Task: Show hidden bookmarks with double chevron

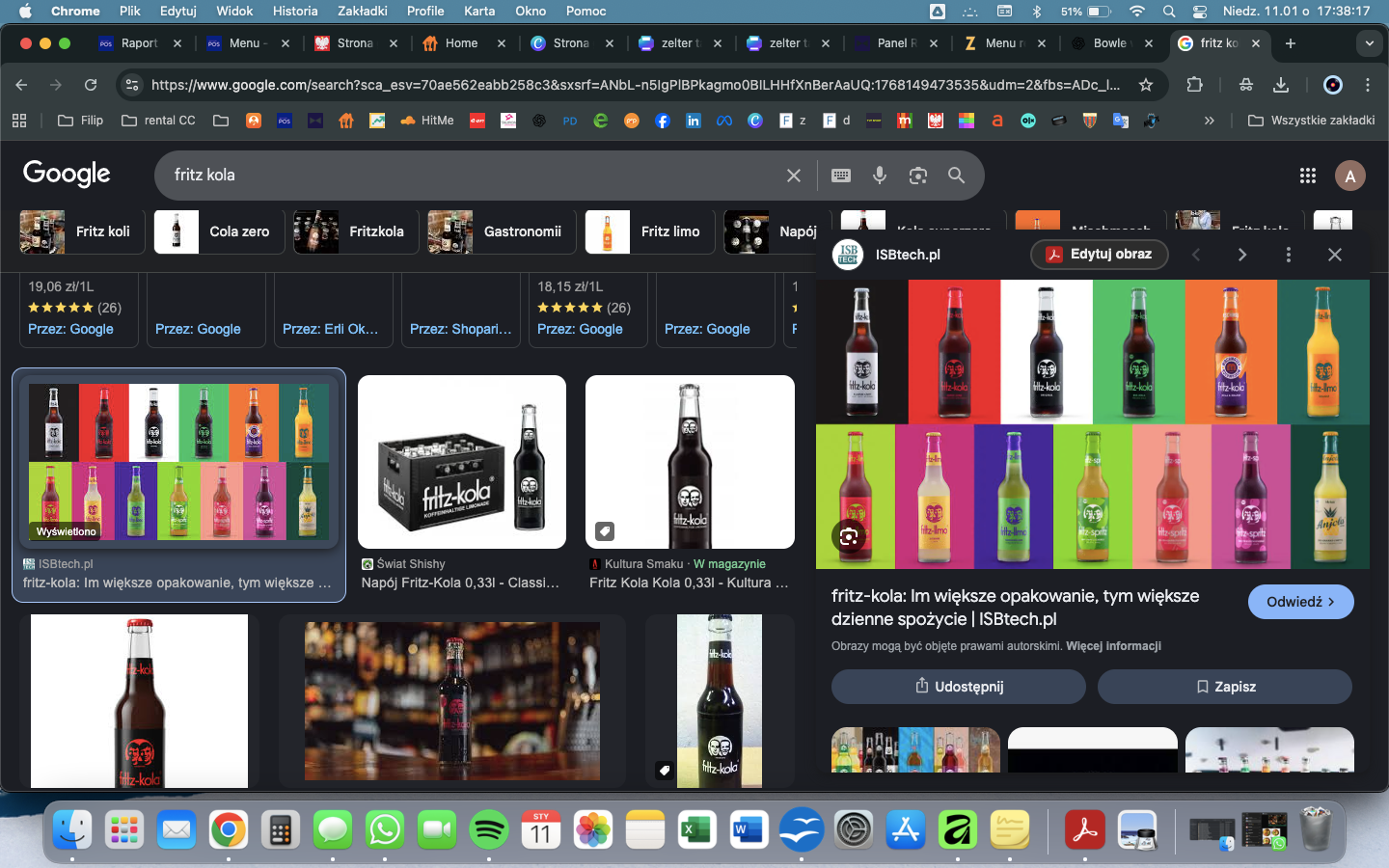Action: 1209,121
